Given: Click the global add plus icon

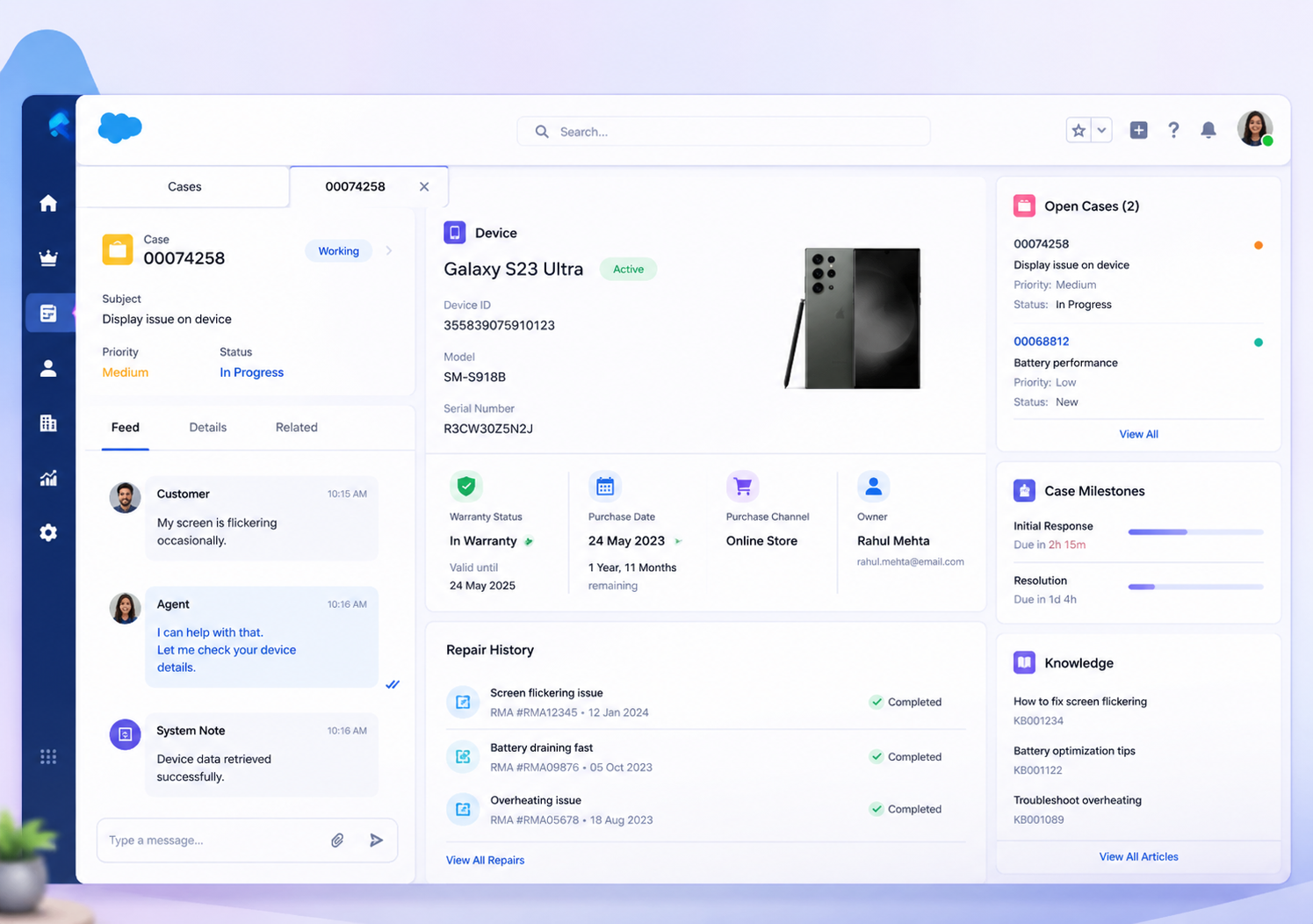Looking at the screenshot, I should 1138,130.
